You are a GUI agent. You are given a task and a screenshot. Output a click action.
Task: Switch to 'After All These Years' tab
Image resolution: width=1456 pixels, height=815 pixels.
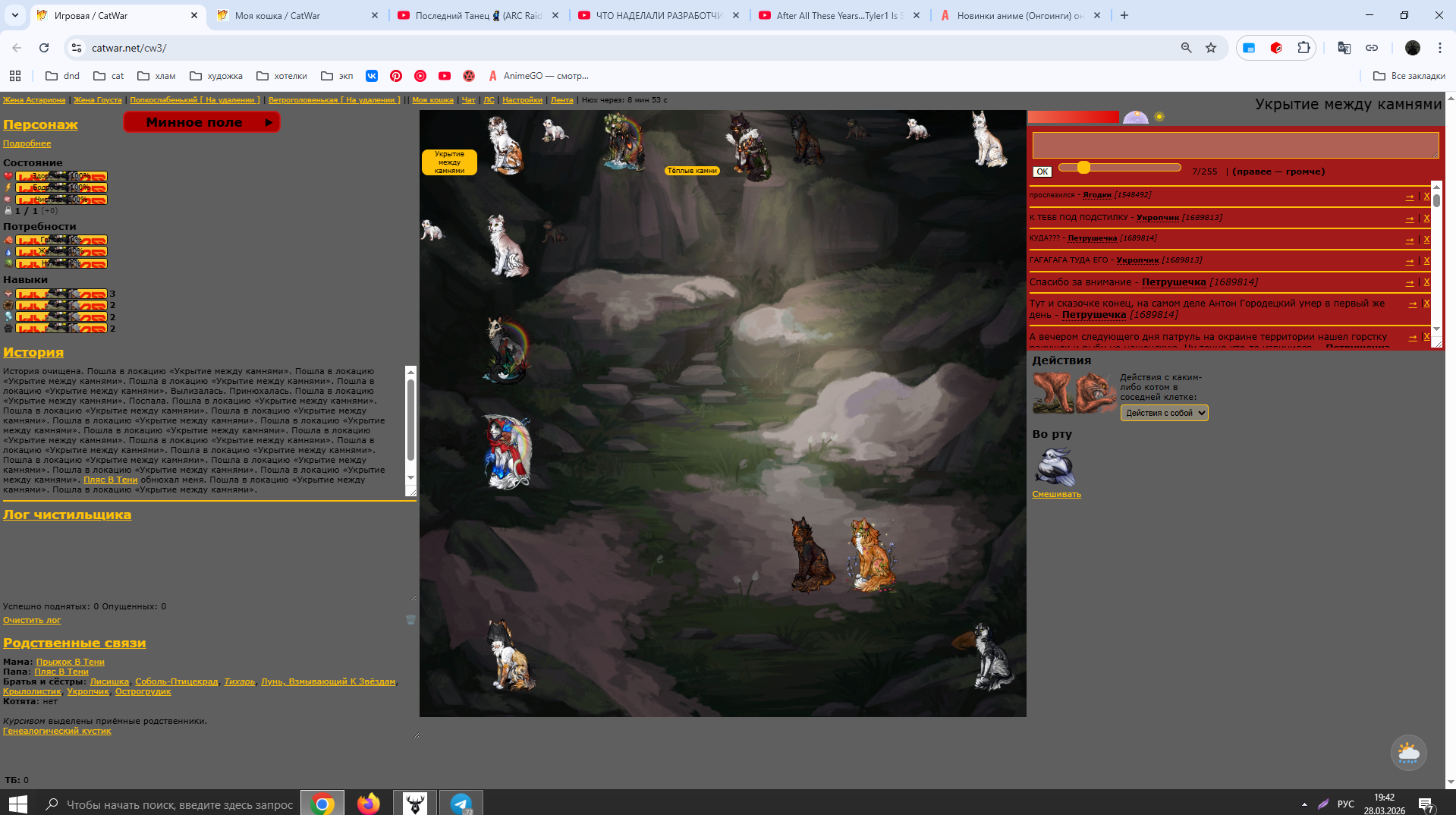[839, 15]
